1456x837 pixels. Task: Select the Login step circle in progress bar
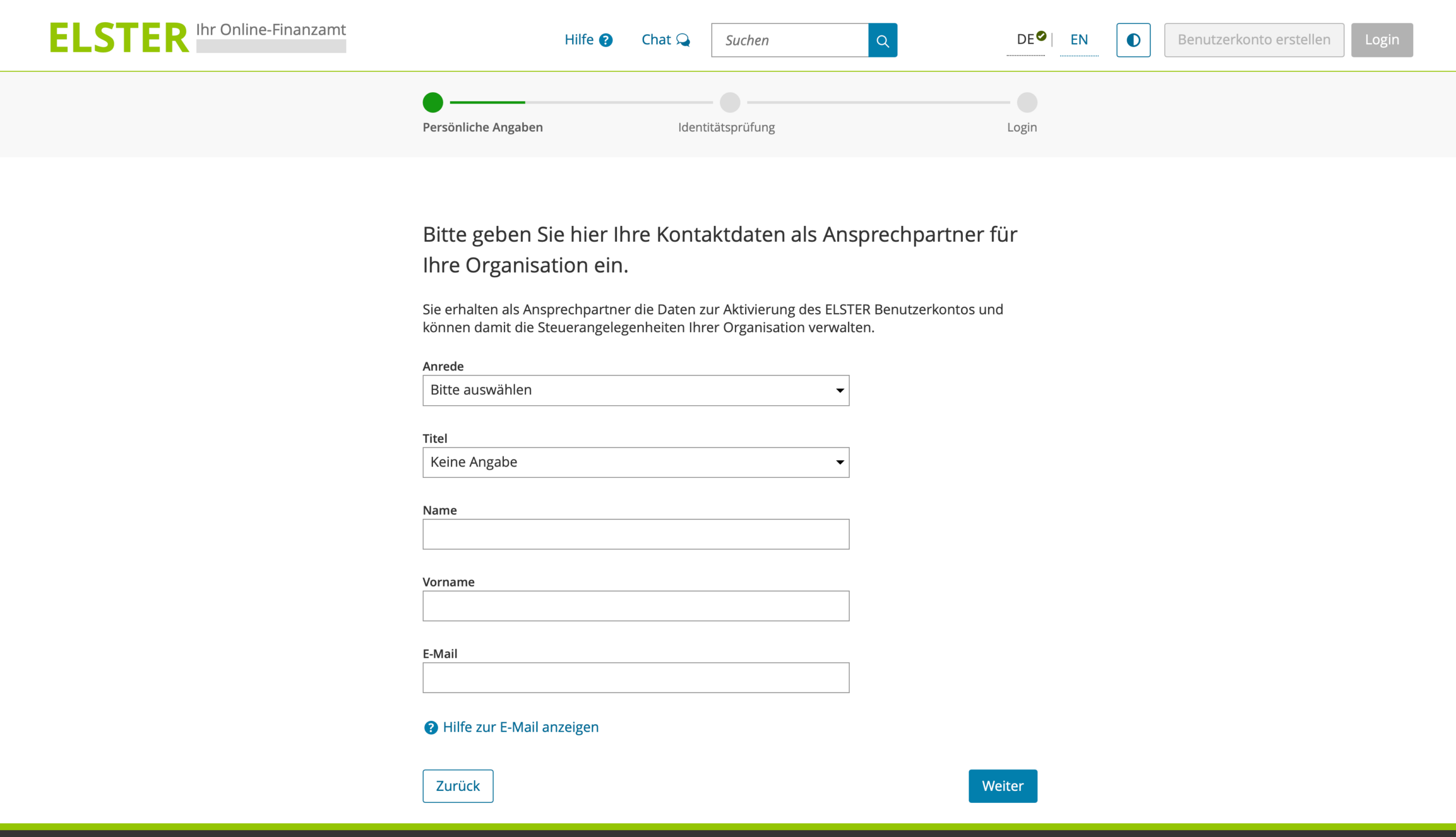click(1027, 102)
